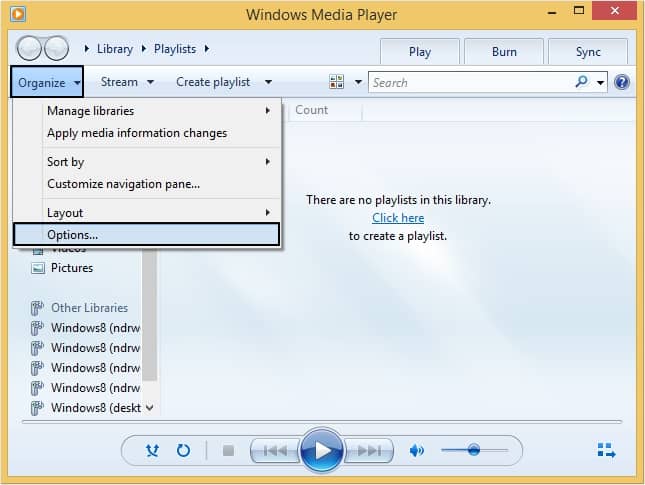
Task: Maximize the Windows Media Player window
Action: coord(579,11)
